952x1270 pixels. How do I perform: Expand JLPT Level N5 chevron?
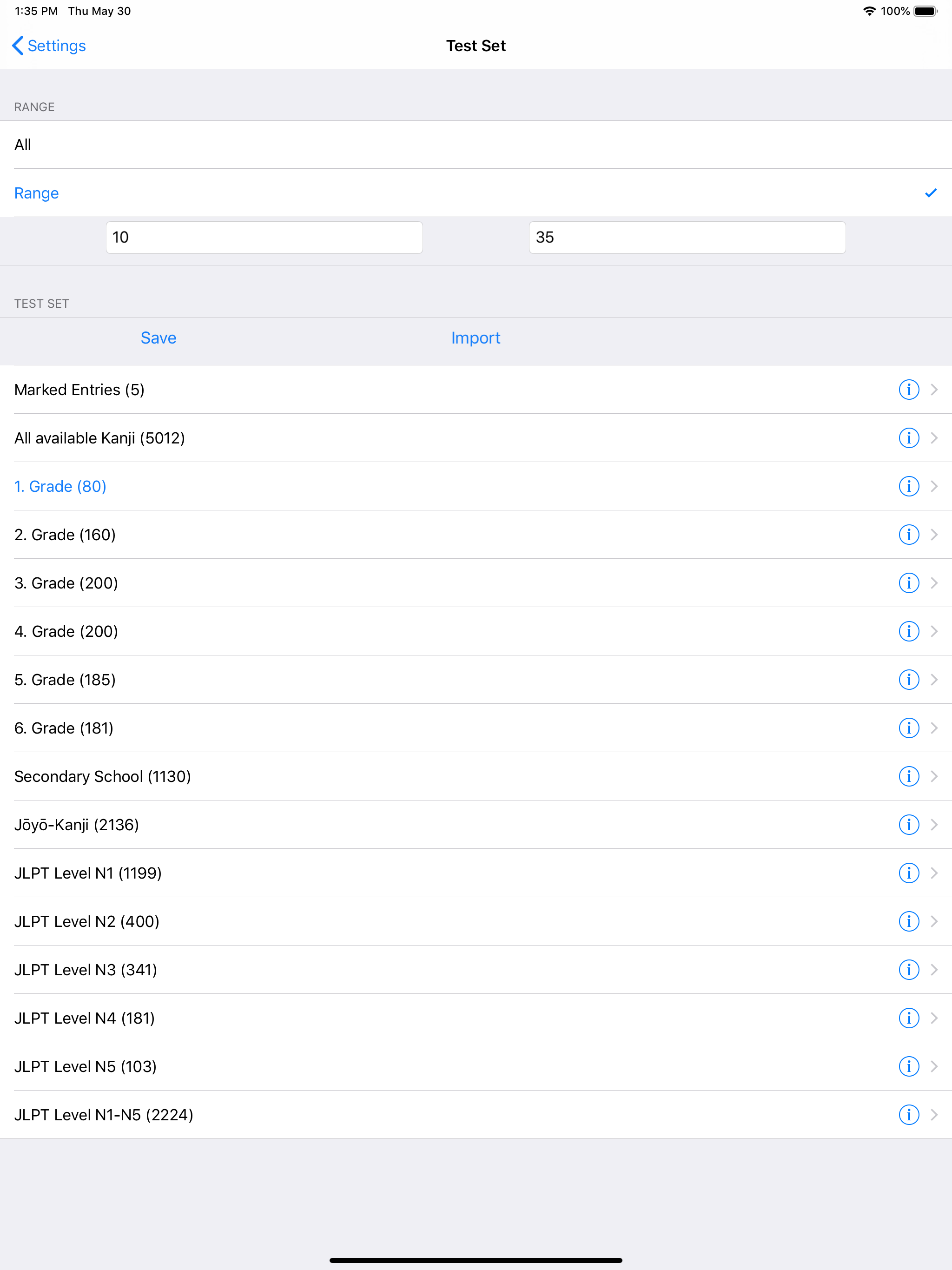pyautogui.click(x=934, y=1066)
